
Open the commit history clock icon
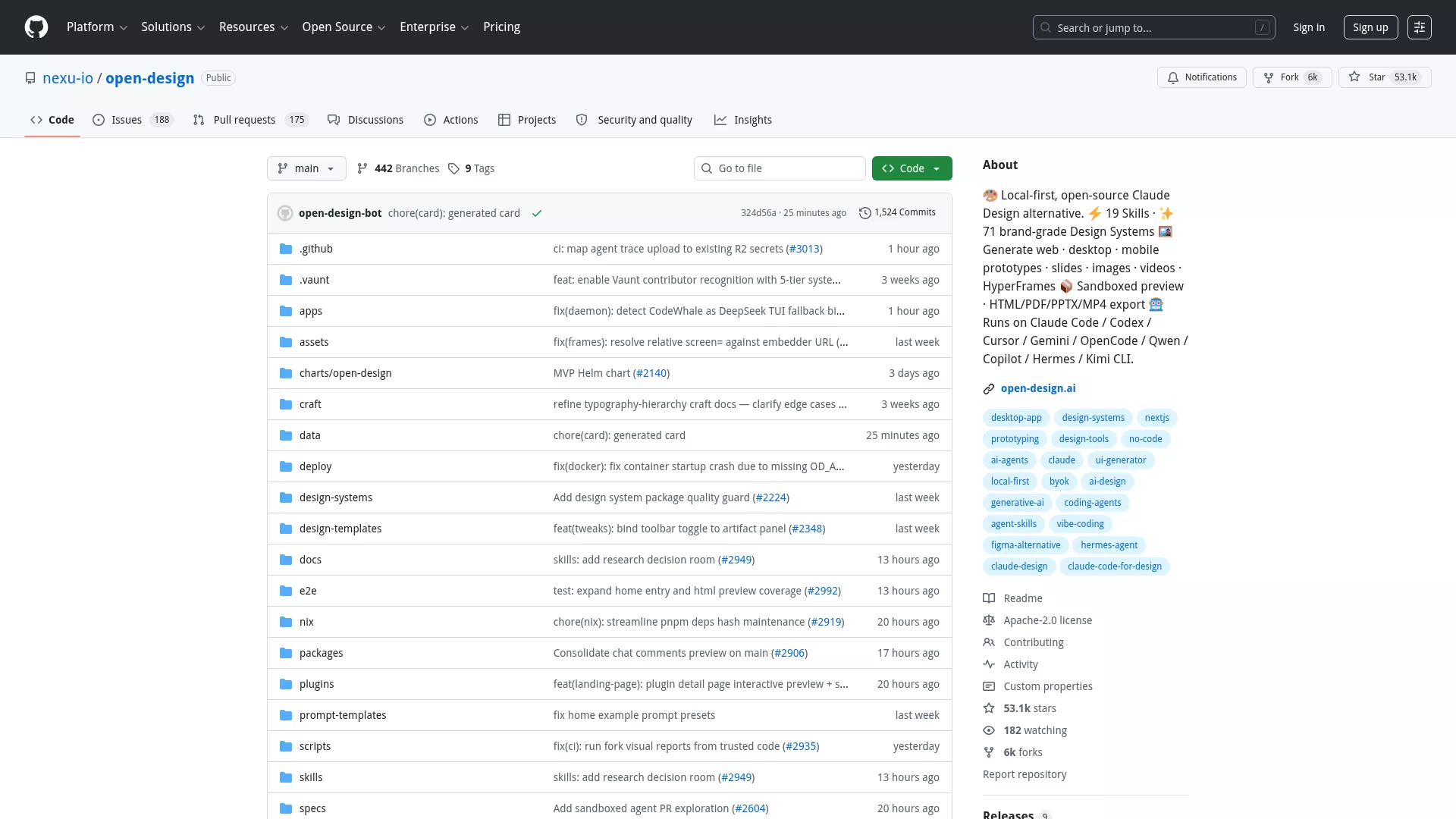point(864,213)
